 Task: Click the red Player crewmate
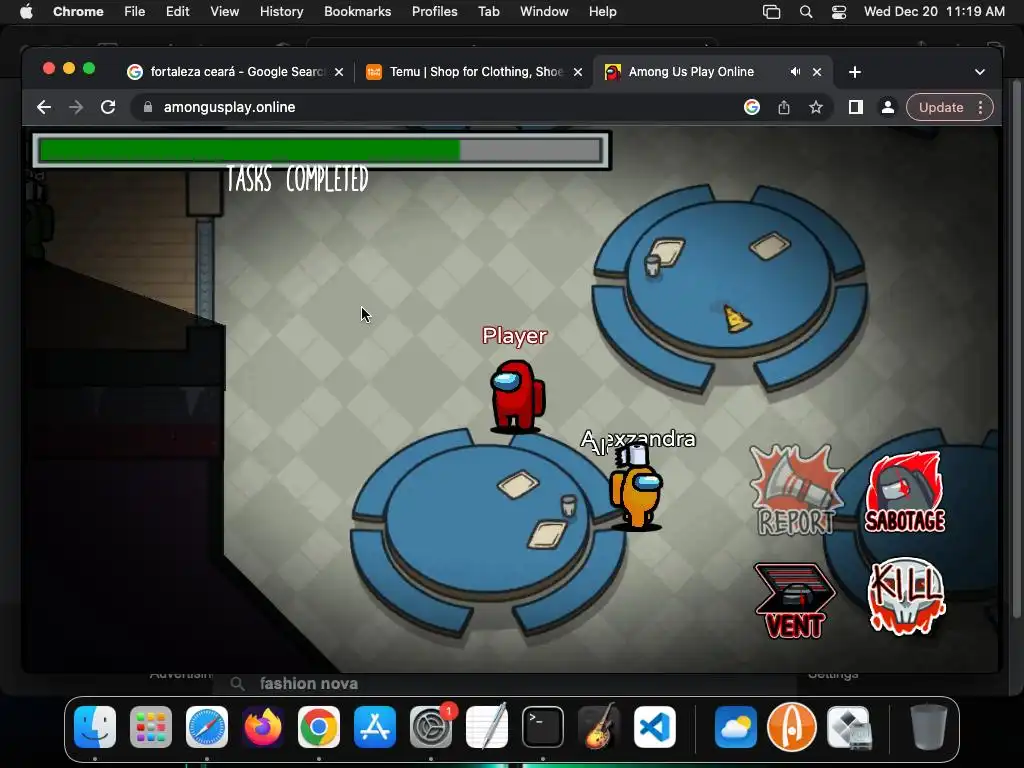pyautogui.click(x=517, y=396)
